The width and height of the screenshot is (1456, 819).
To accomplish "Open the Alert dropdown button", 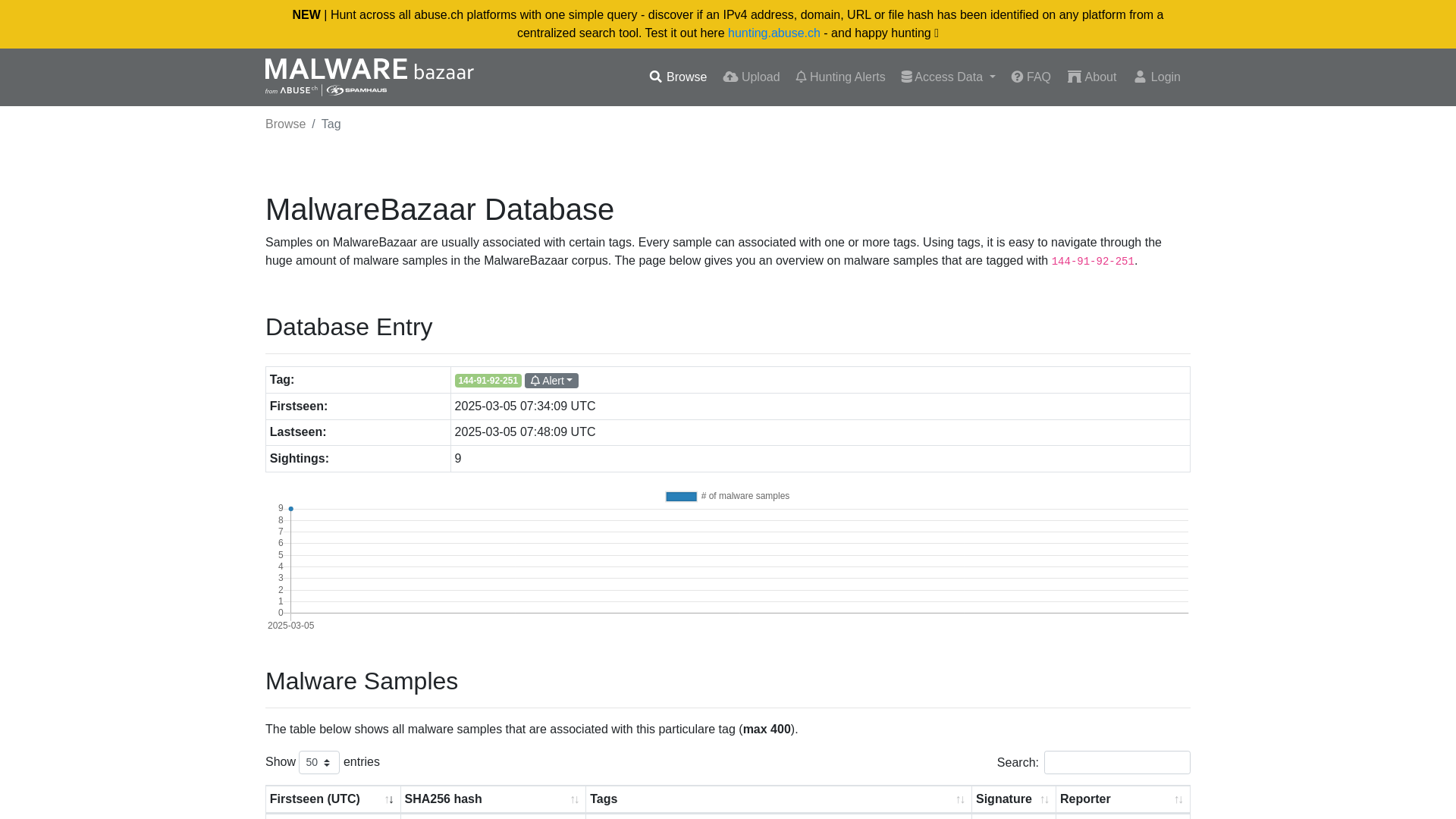I will click(x=551, y=381).
